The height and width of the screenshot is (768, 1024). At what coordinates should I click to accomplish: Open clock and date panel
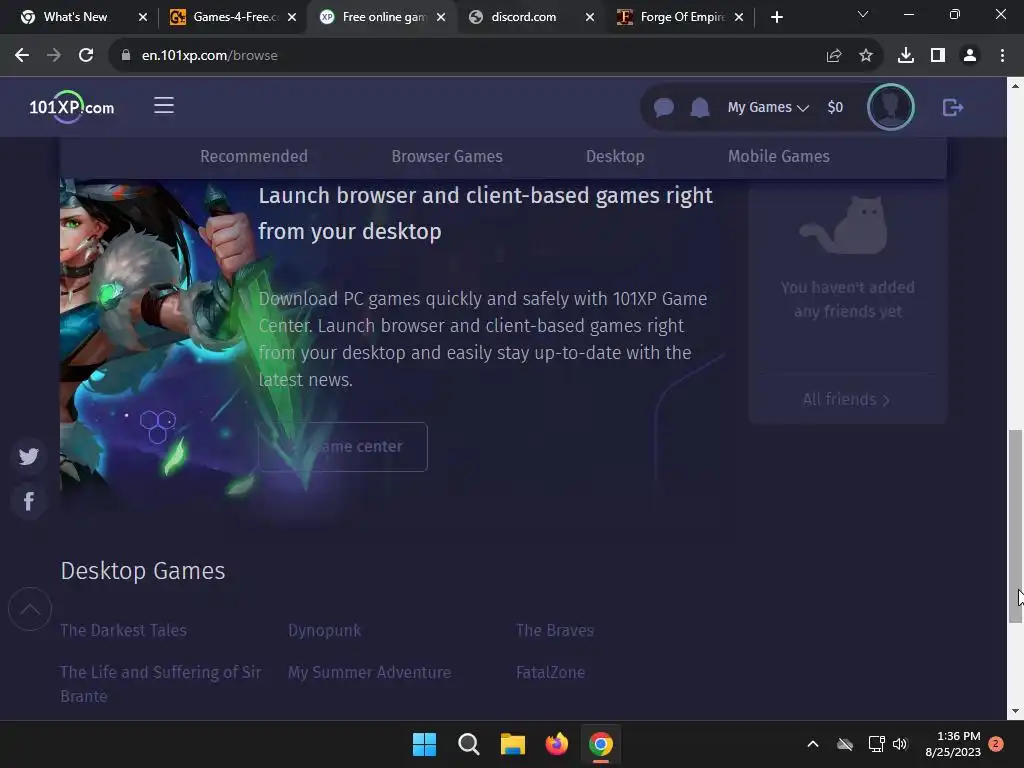click(x=953, y=744)
